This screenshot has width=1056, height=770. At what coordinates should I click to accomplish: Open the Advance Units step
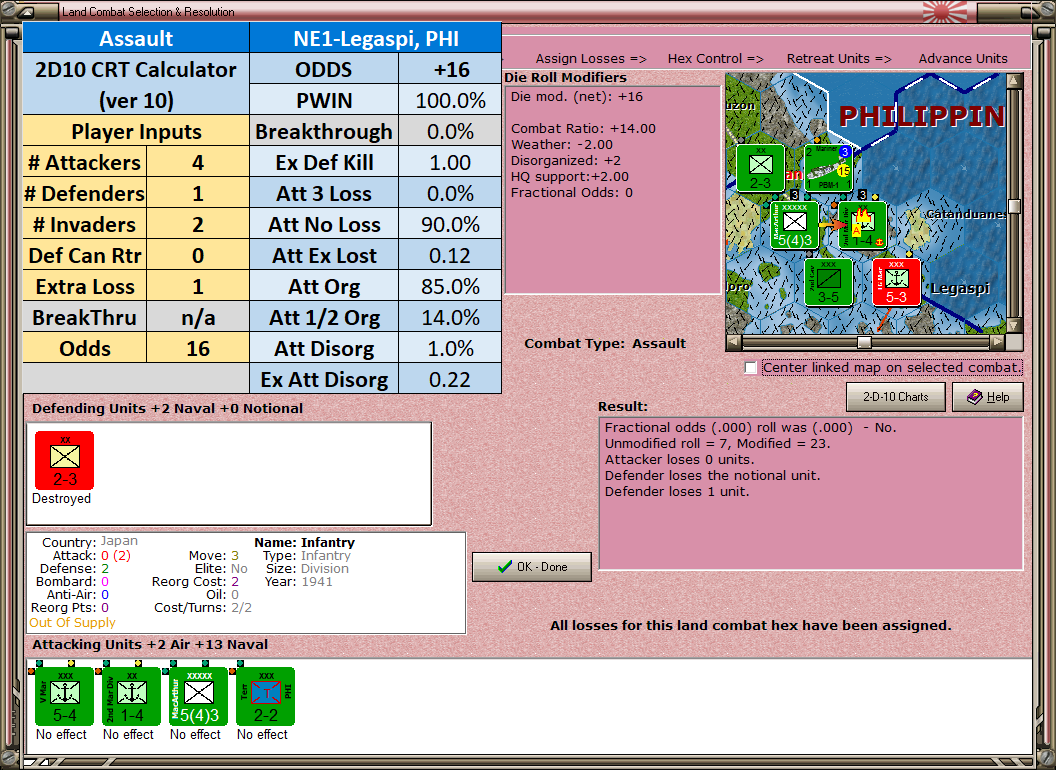(x=963, y=59)
